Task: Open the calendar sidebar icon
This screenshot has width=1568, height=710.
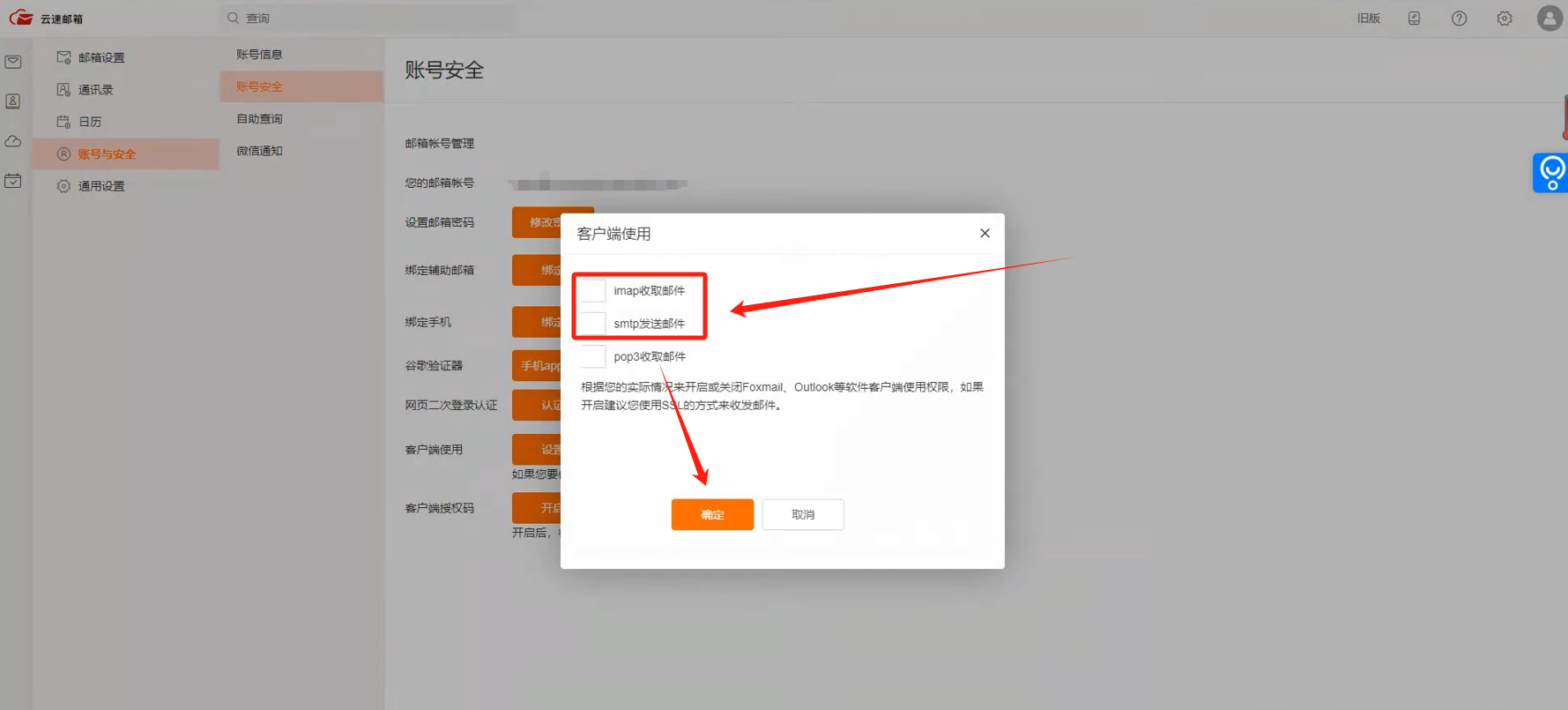Action: tap(13, 181)
